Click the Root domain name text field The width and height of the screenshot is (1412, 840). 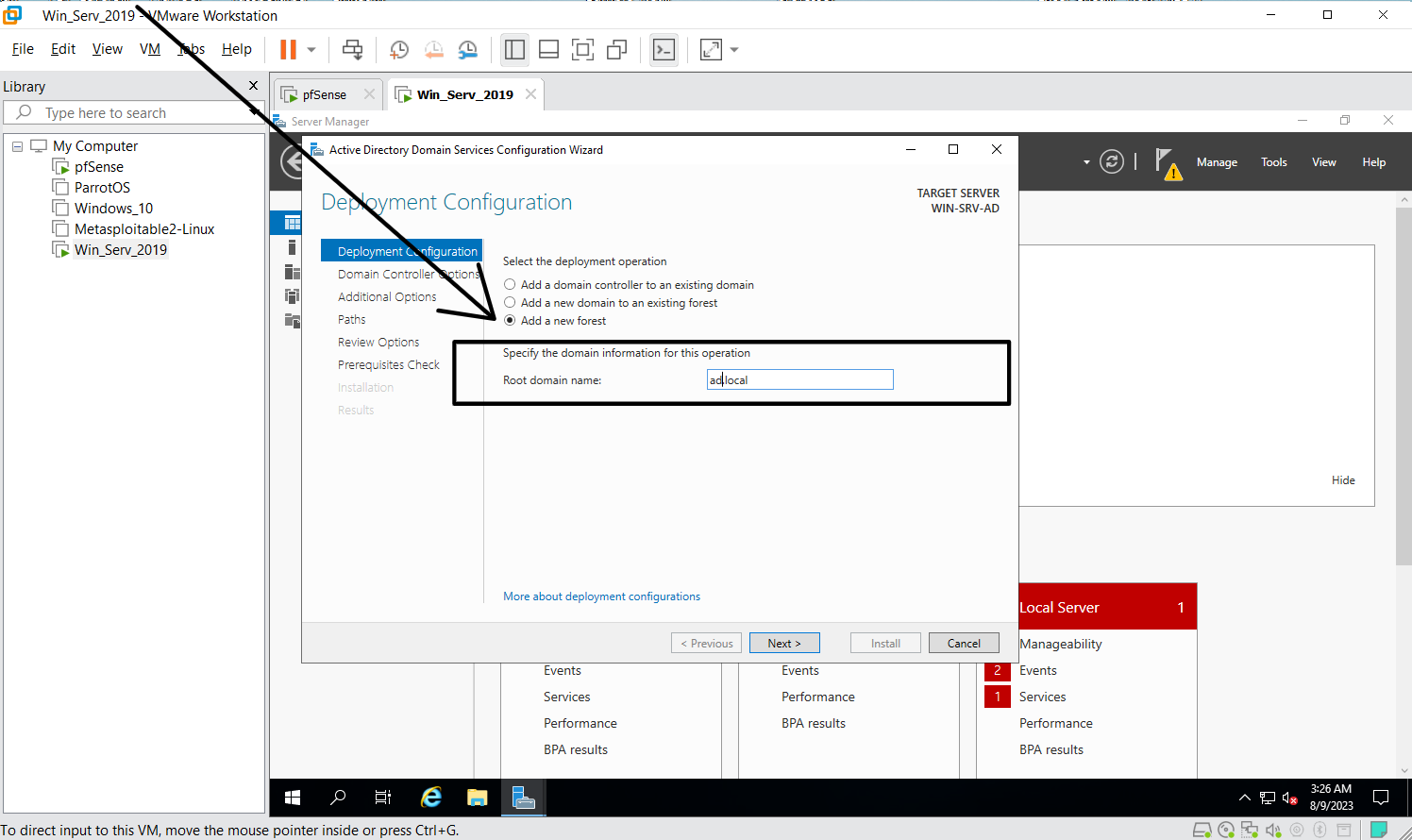[x=799, y=379]
